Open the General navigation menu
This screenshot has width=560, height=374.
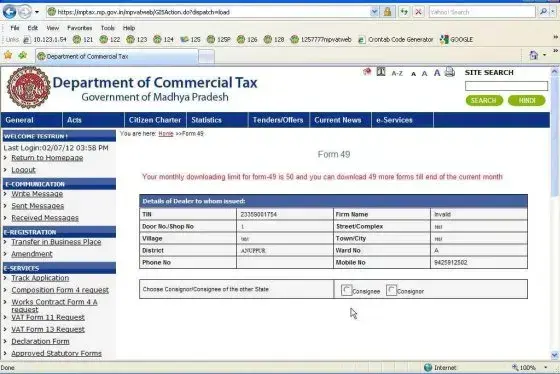pos(31,120)
